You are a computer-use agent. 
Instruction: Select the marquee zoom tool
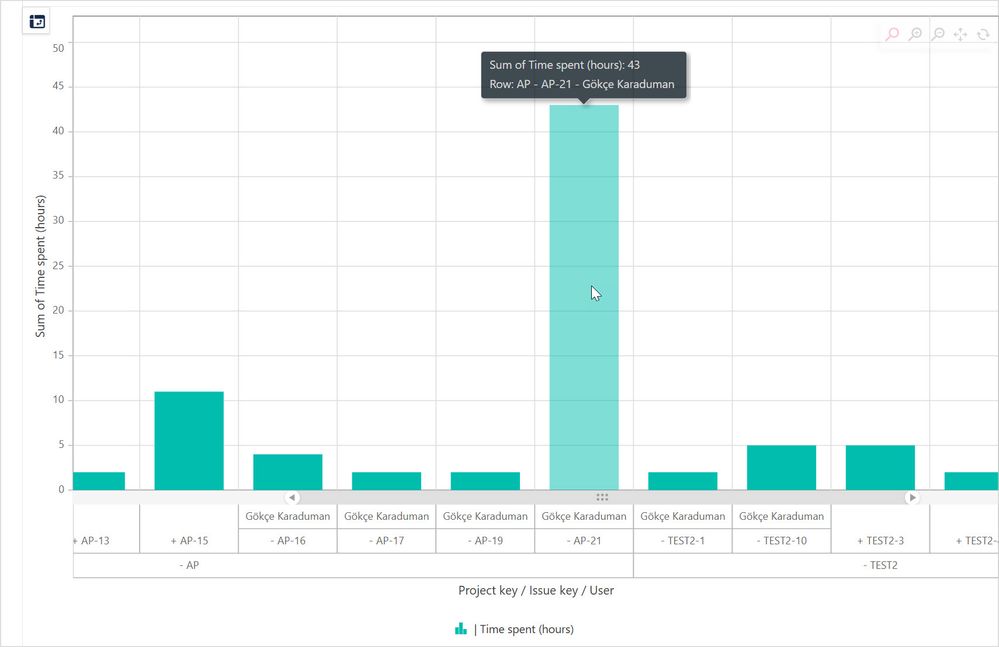(892, 33)
